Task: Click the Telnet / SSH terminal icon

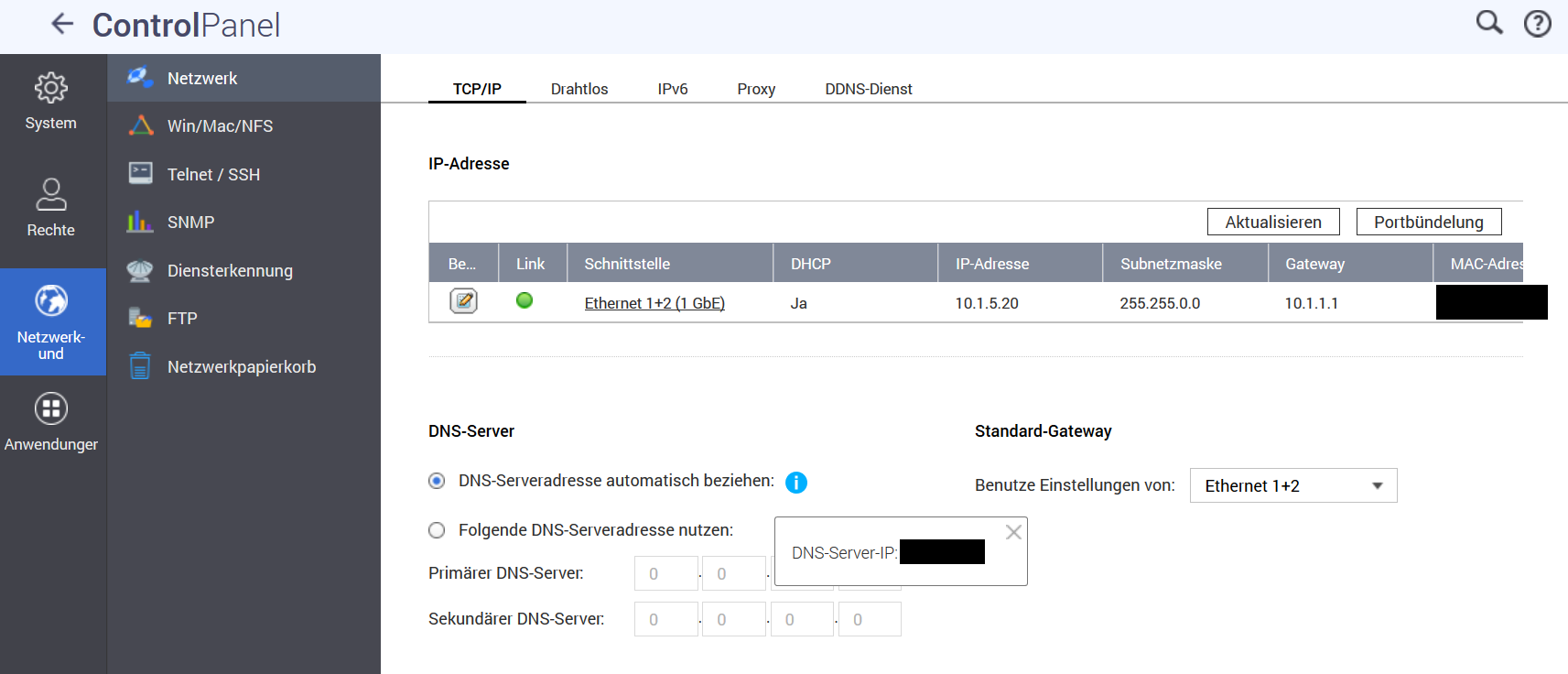Action: tap(141, 173)
